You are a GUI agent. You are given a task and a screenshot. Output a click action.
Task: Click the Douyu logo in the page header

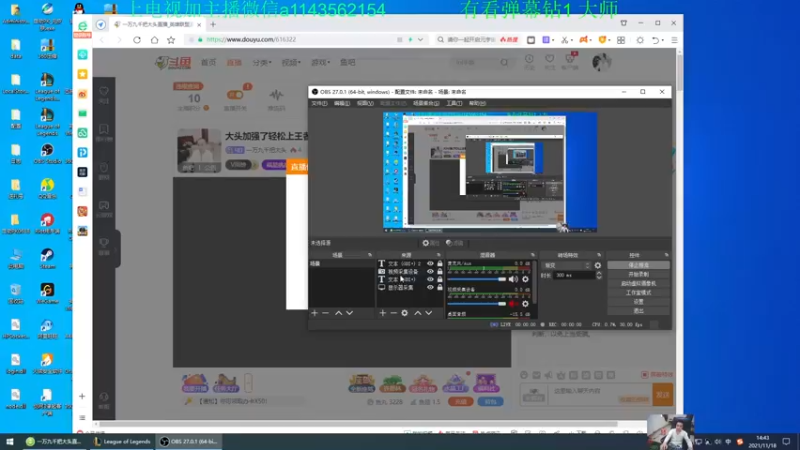173,62
